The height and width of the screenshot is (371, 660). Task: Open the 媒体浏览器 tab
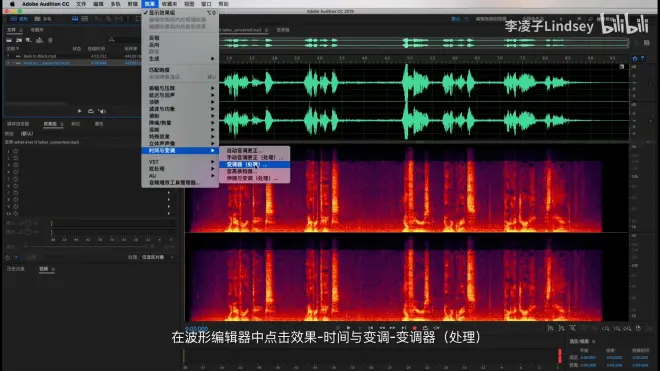[18, 124]
